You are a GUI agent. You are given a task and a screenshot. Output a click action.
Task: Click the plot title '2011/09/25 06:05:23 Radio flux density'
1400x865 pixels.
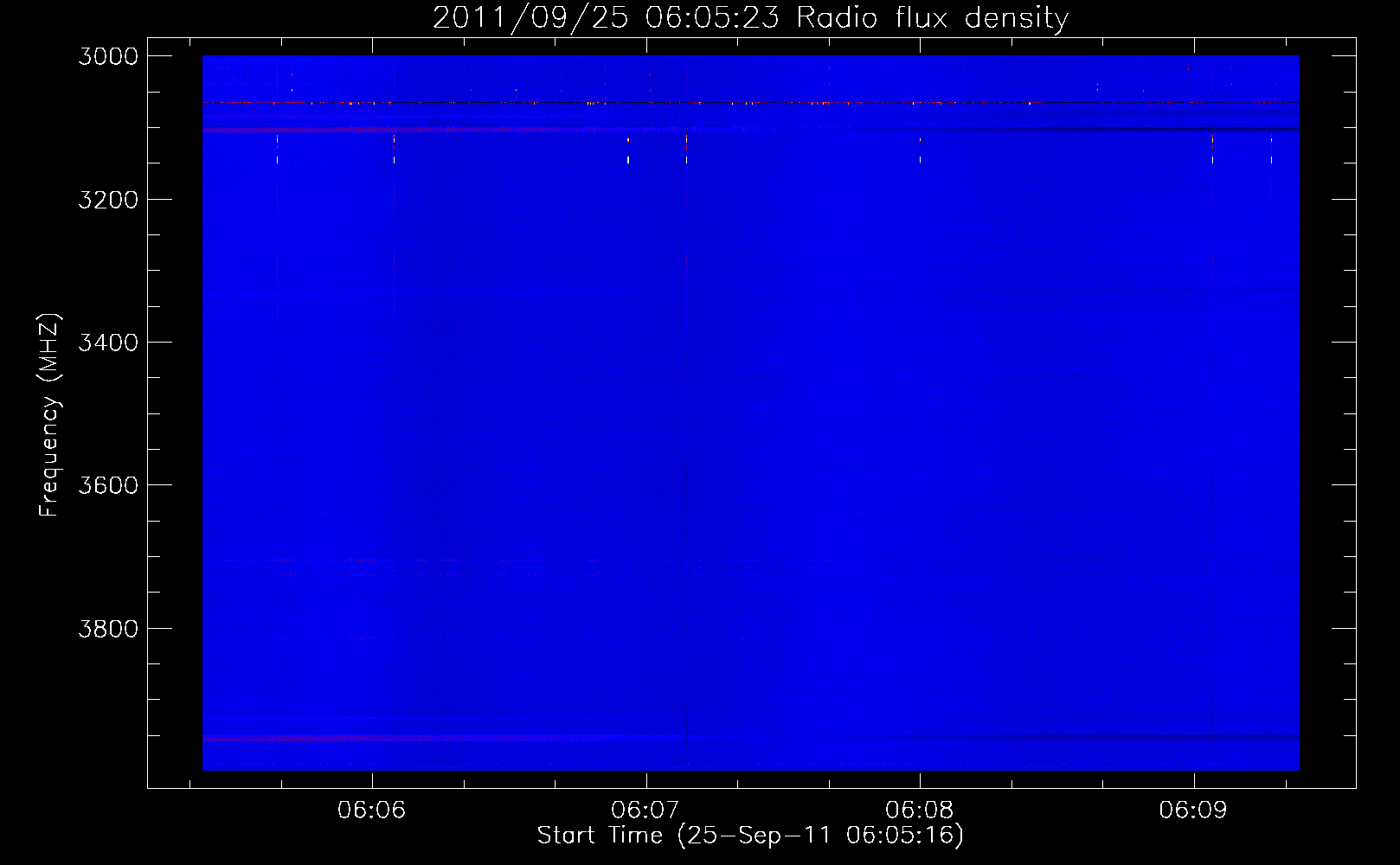pyautogui.click(x=750, y=17)
